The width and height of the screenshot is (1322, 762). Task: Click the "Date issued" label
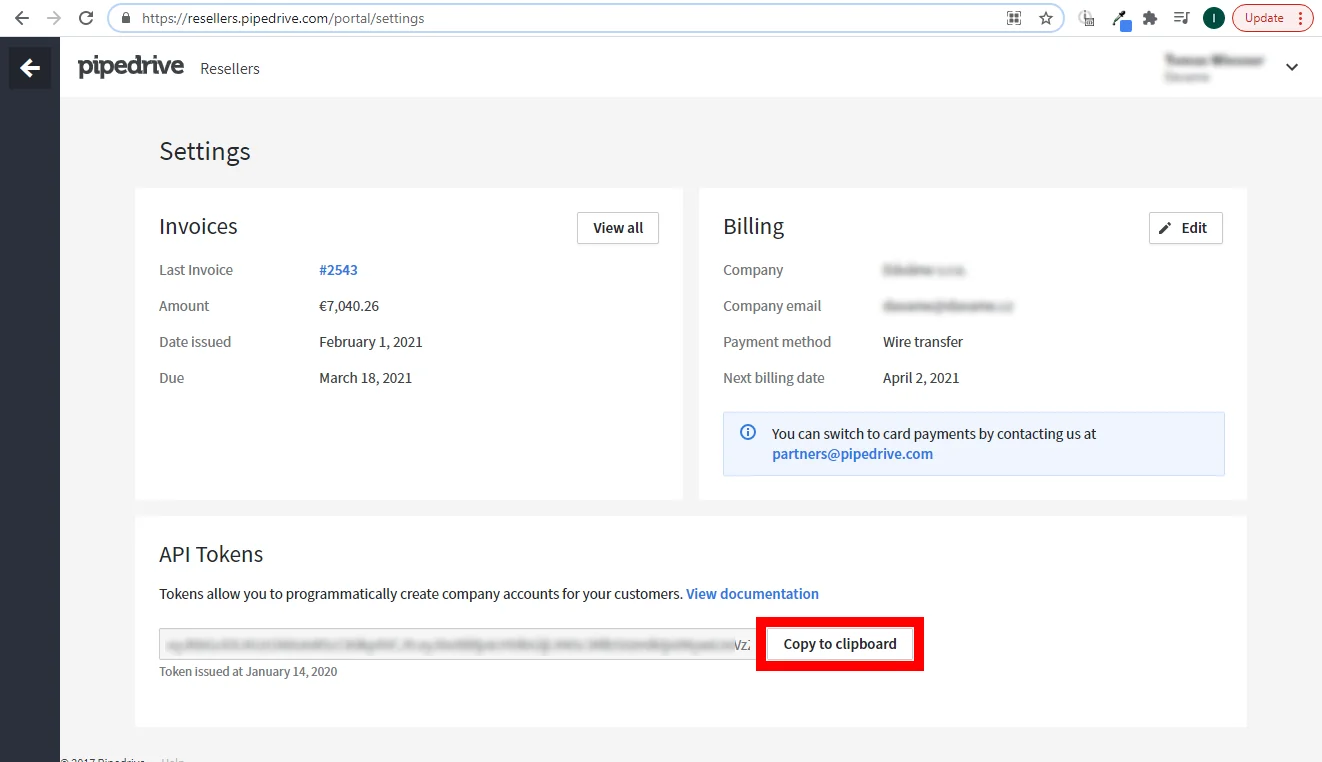coord(195,342)
